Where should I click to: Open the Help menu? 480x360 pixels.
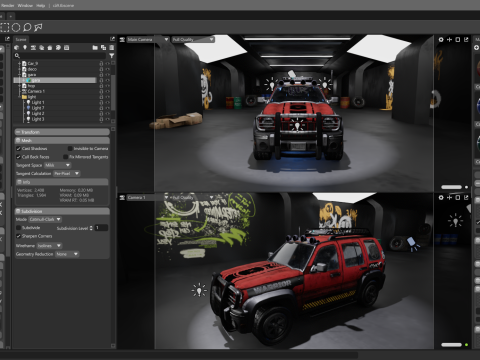click(x=40, y=5)
